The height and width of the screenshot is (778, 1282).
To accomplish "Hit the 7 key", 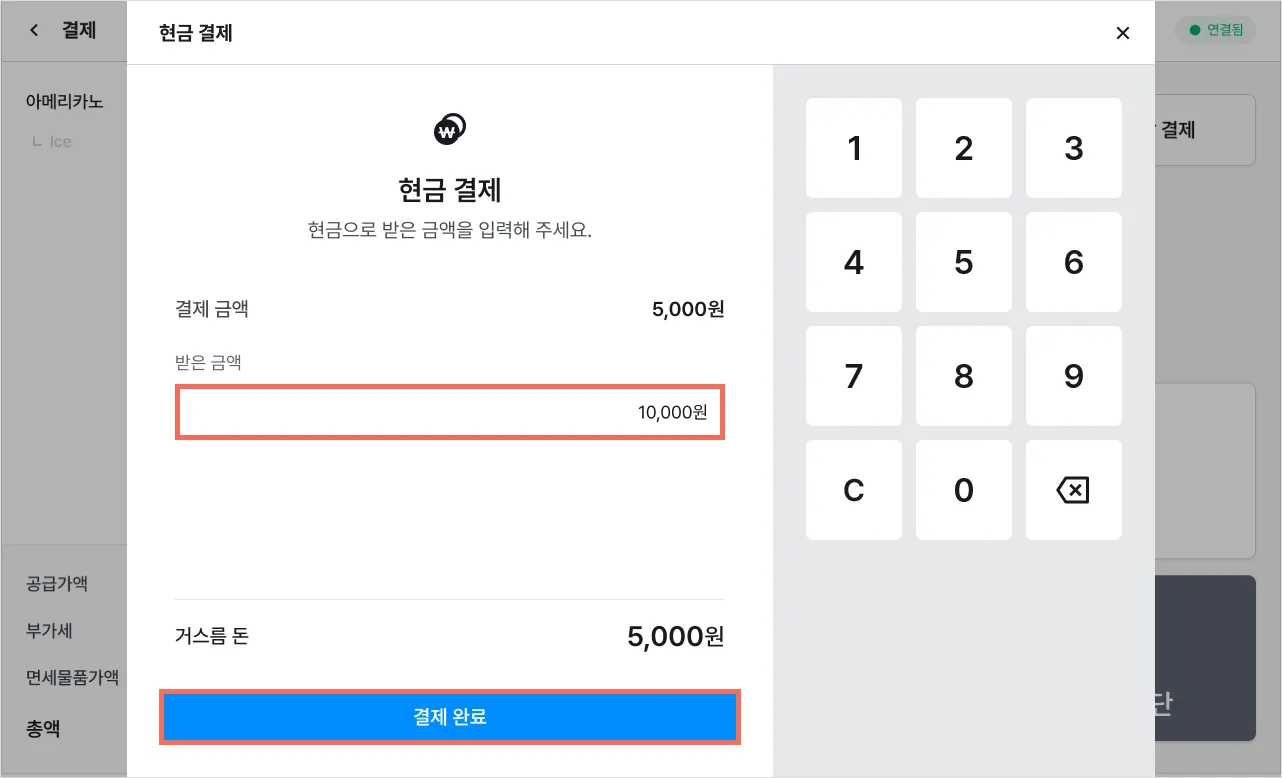I will point(853,376).
